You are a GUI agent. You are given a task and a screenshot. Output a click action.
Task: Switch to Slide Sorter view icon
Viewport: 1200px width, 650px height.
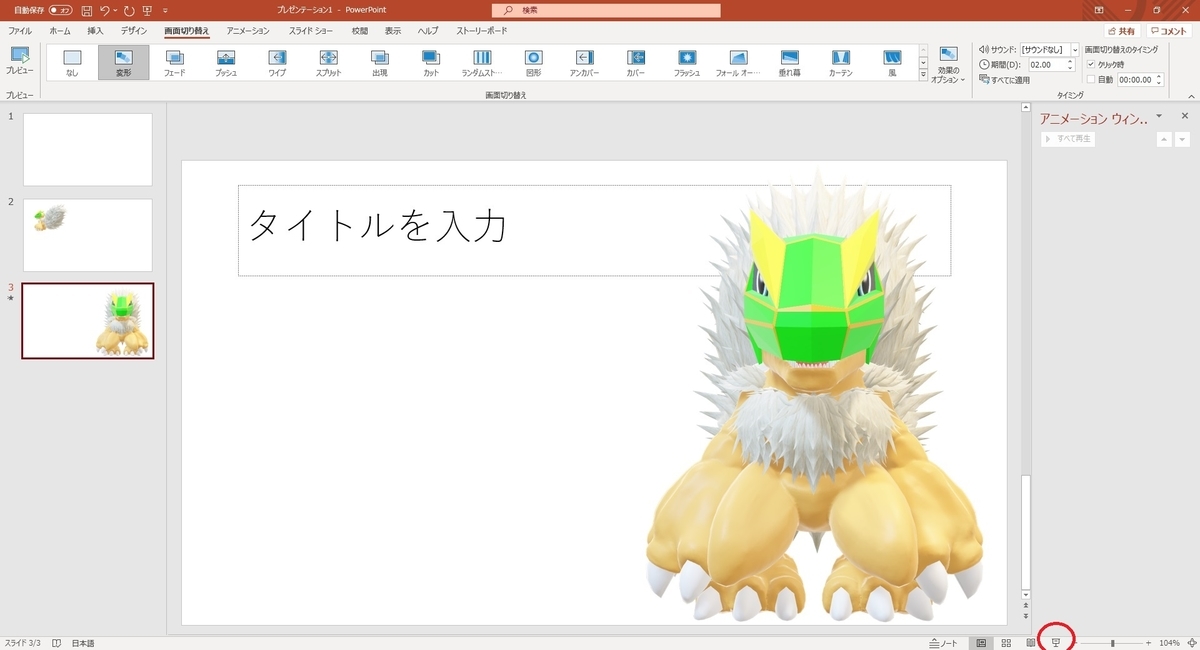pos(1006,642)
